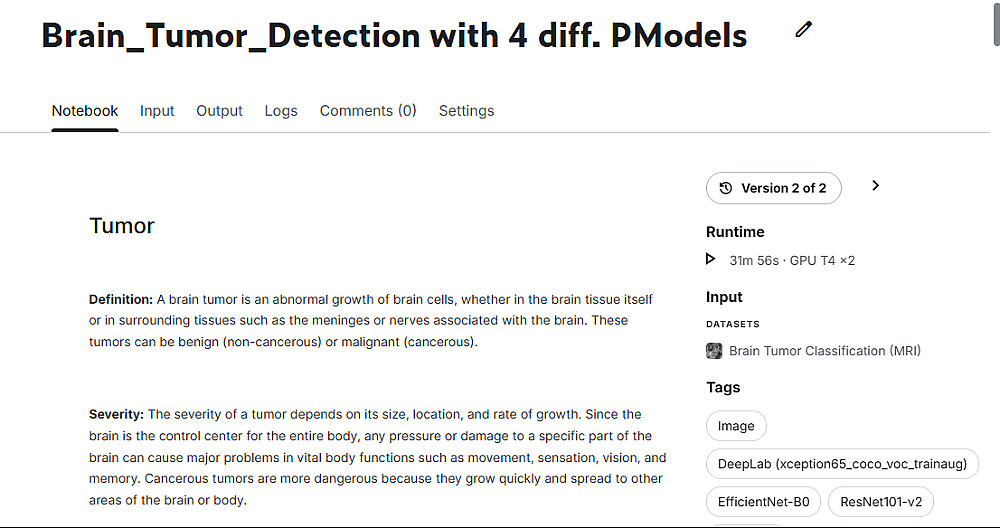The height and width of the screenshot is (528, 1000).
Task: Select the DeepLab xception65 tag
Action: [x=842, y=464]
